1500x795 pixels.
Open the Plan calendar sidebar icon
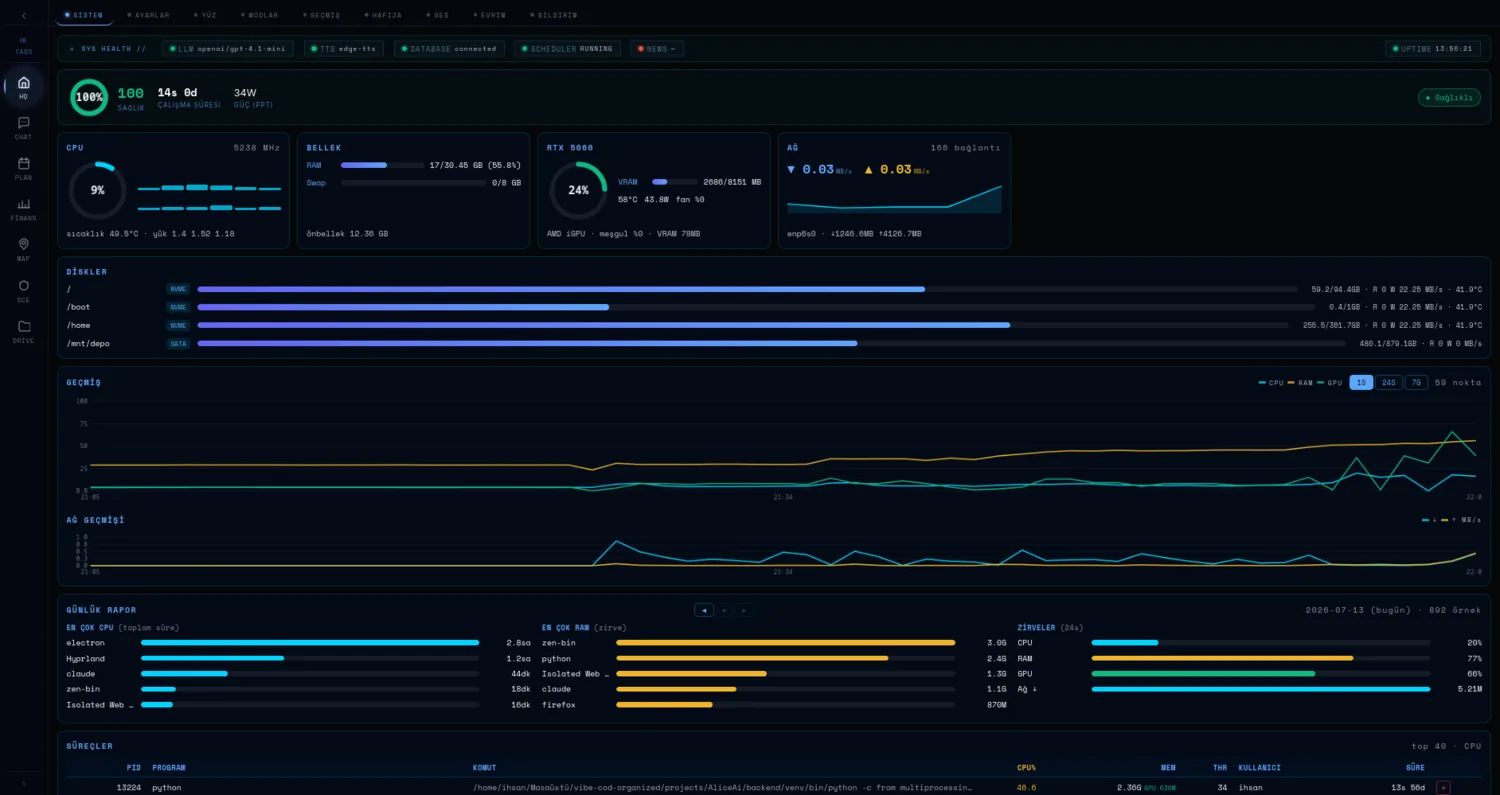click(23, 168)
